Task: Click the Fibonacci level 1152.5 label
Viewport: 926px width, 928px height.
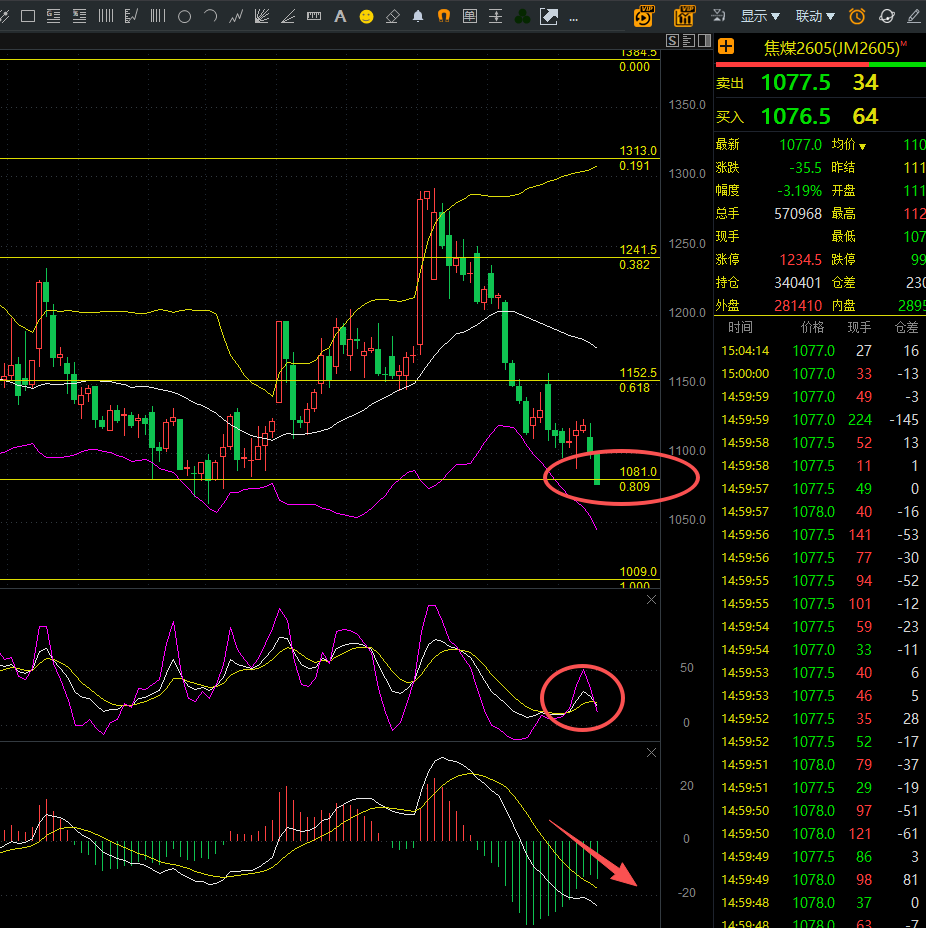Action: (x=638, y=373)
